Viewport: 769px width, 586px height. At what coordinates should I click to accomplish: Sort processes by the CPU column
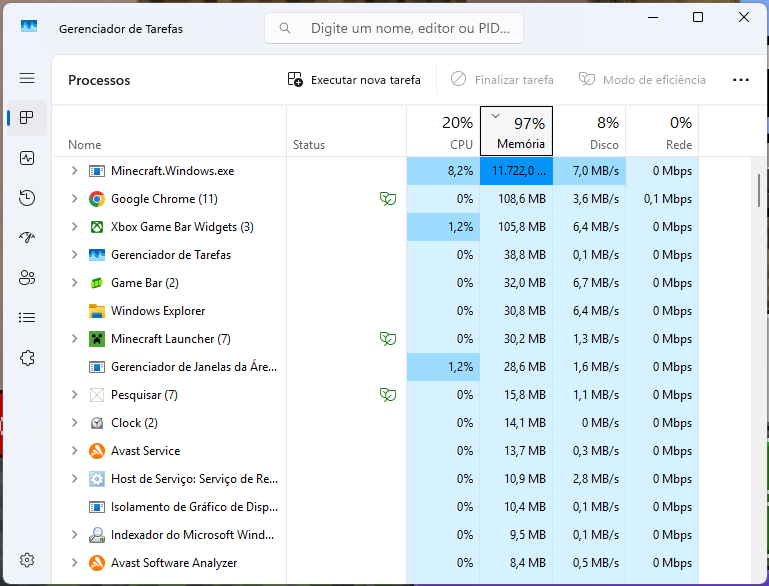[443, 132]
